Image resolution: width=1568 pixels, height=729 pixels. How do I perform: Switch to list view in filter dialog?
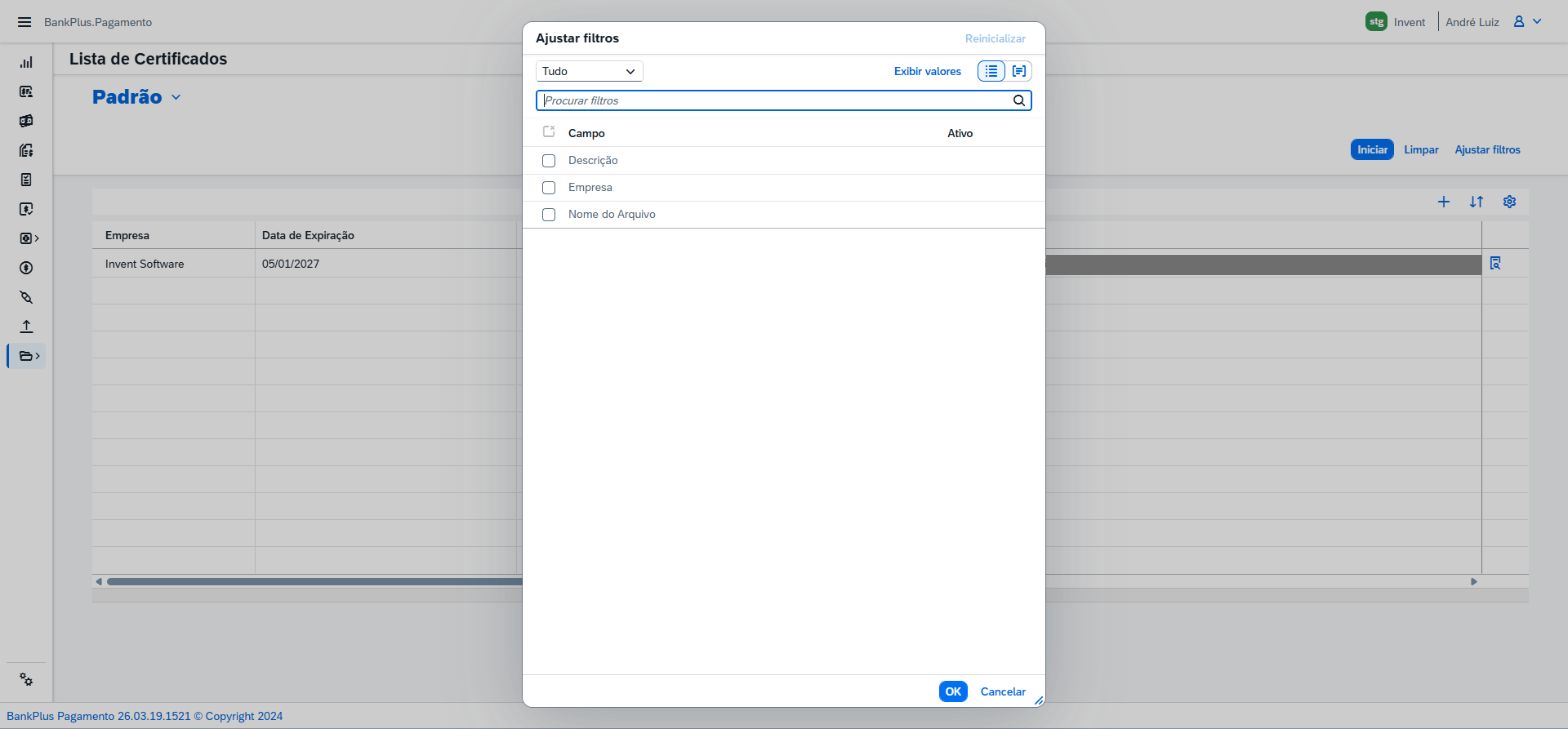991,71
